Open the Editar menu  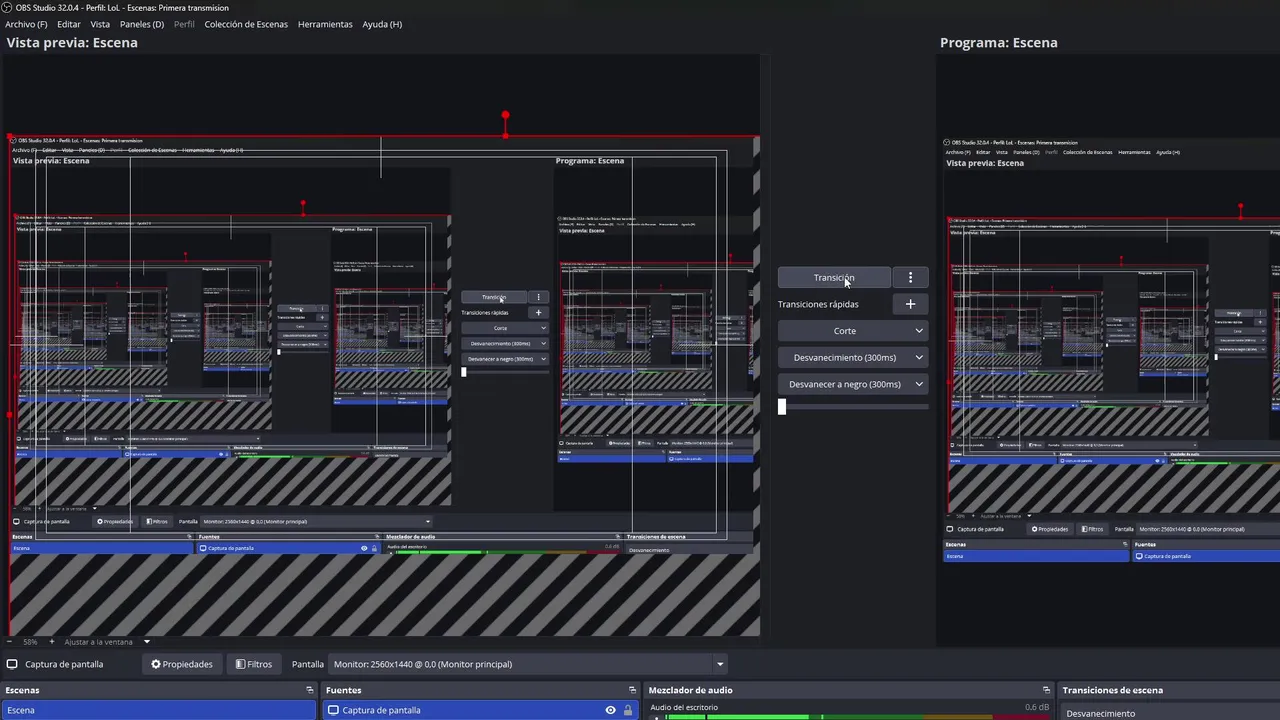(69, 24)
